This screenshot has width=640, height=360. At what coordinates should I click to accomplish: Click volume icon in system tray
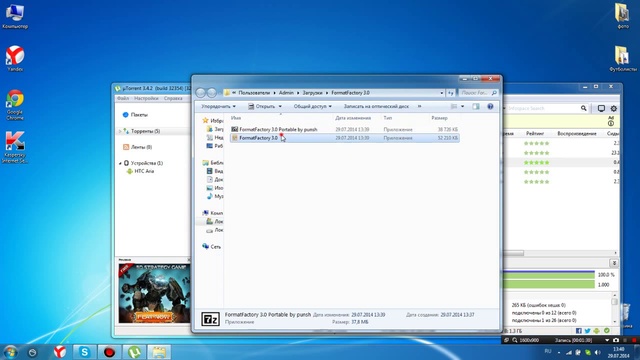pos(598,352)
